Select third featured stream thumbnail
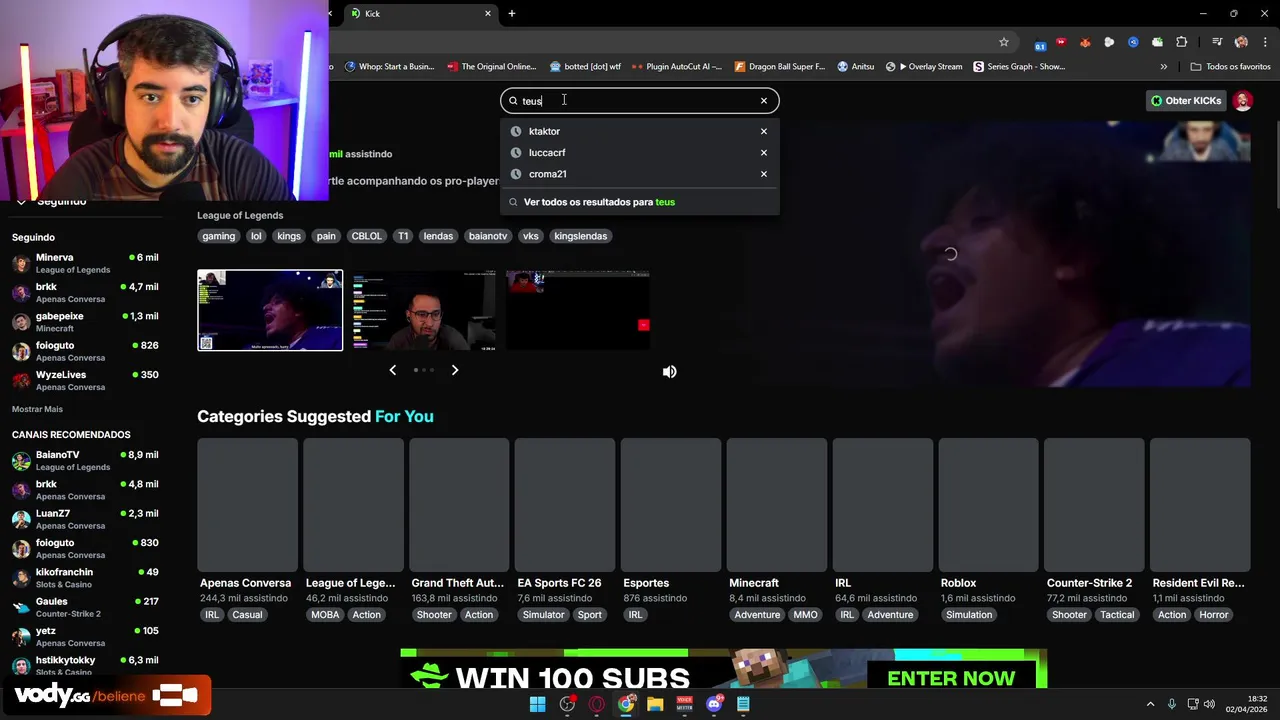The width and height of the screenshot is (1280, 720). (x=578, y=310)
